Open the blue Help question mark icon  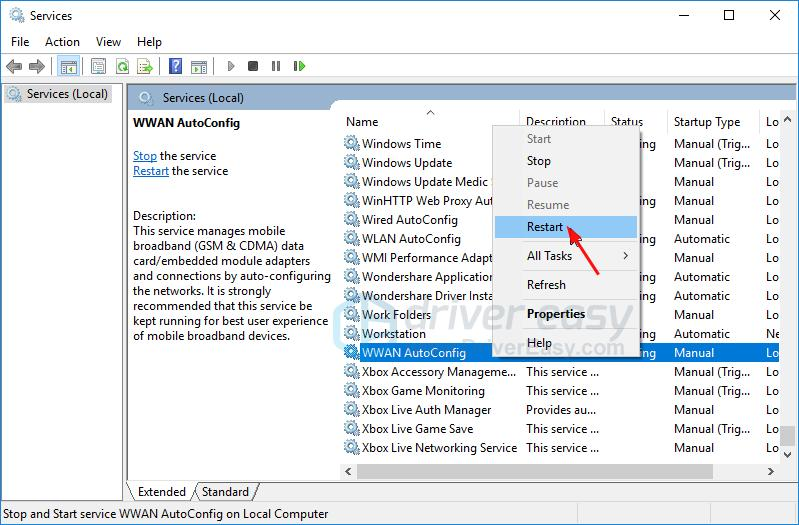(175, 66)
